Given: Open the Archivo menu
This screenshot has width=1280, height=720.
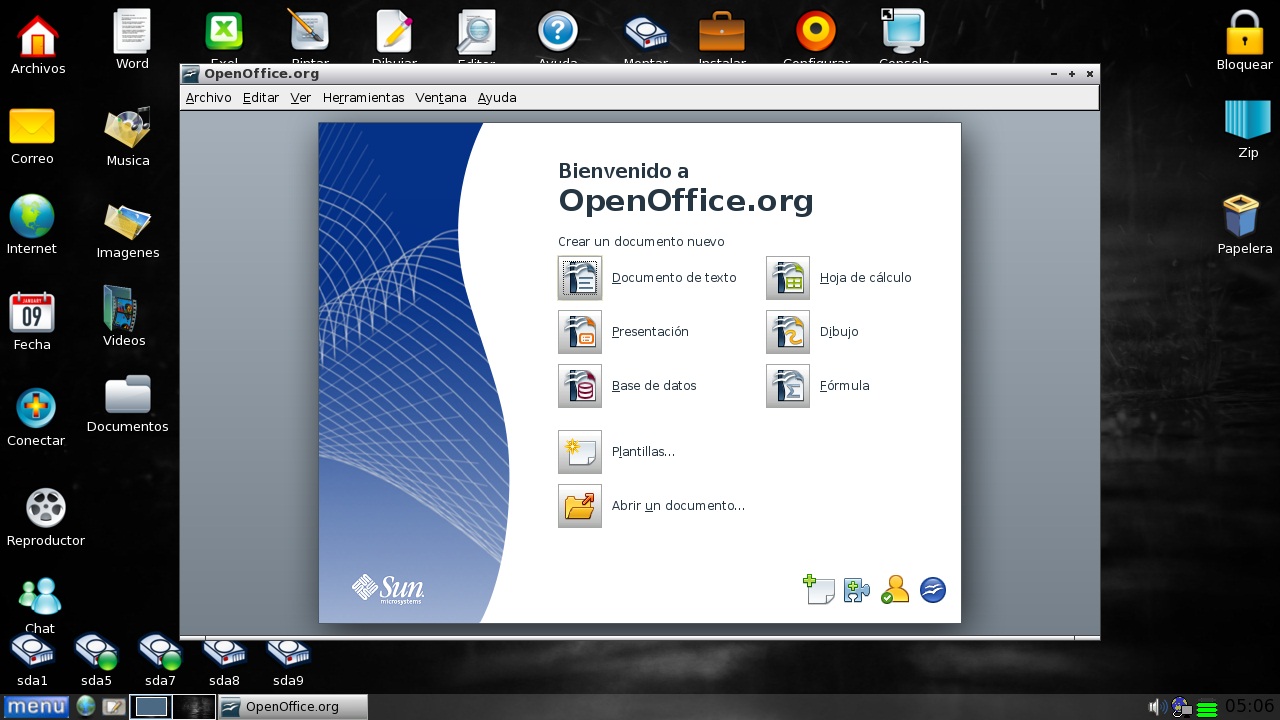Looking at the screenshot, I should click(x=208, y=98).
